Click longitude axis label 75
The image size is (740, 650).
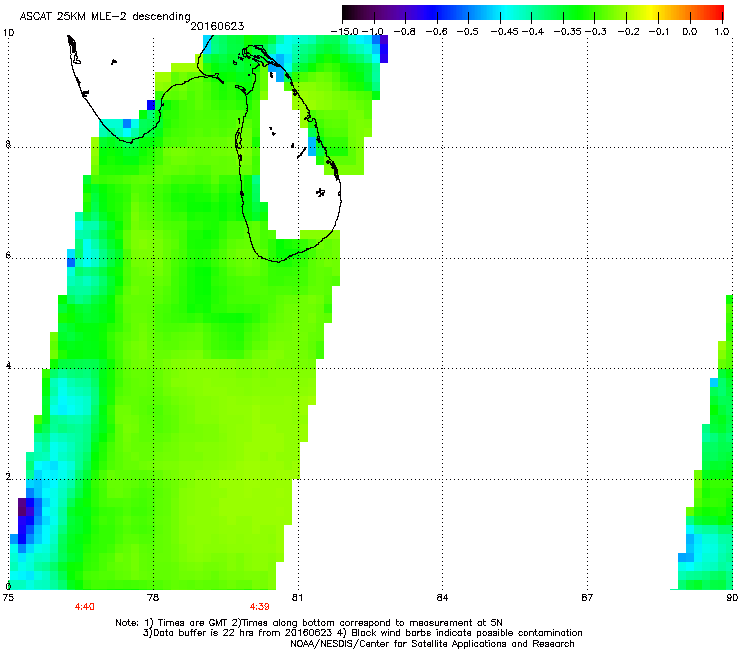coord(8,598)
